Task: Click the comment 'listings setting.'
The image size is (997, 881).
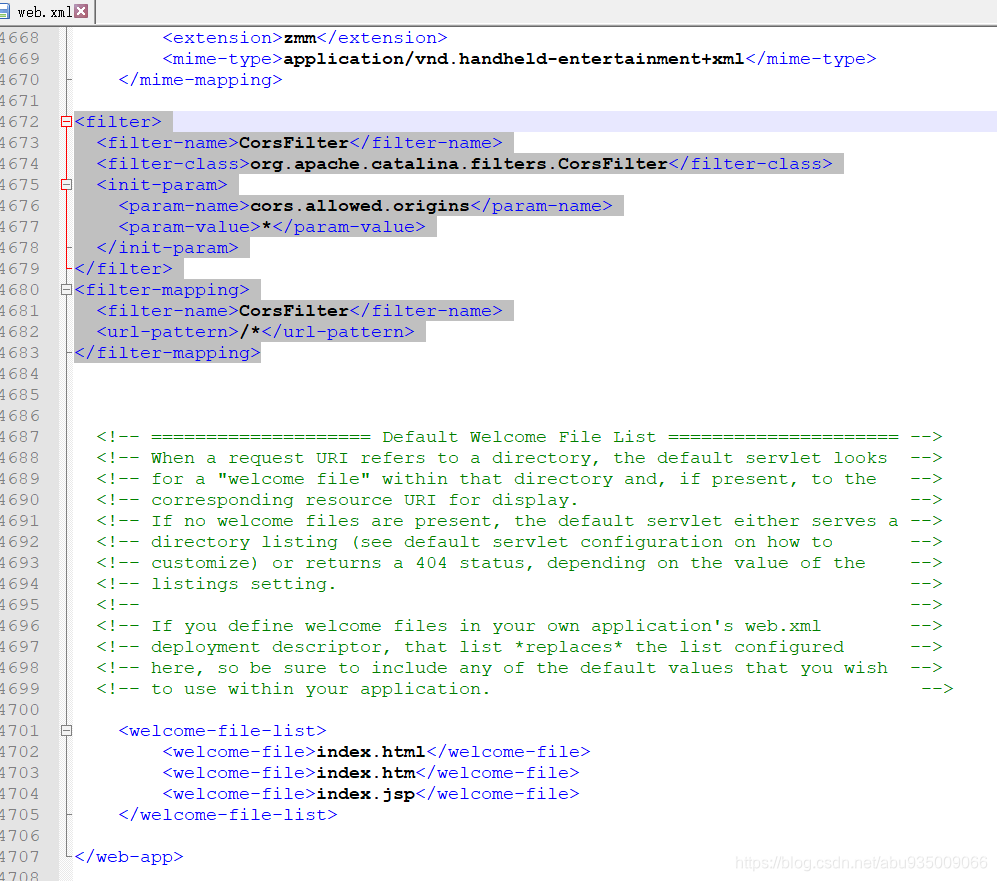Action: pos(244,584)
